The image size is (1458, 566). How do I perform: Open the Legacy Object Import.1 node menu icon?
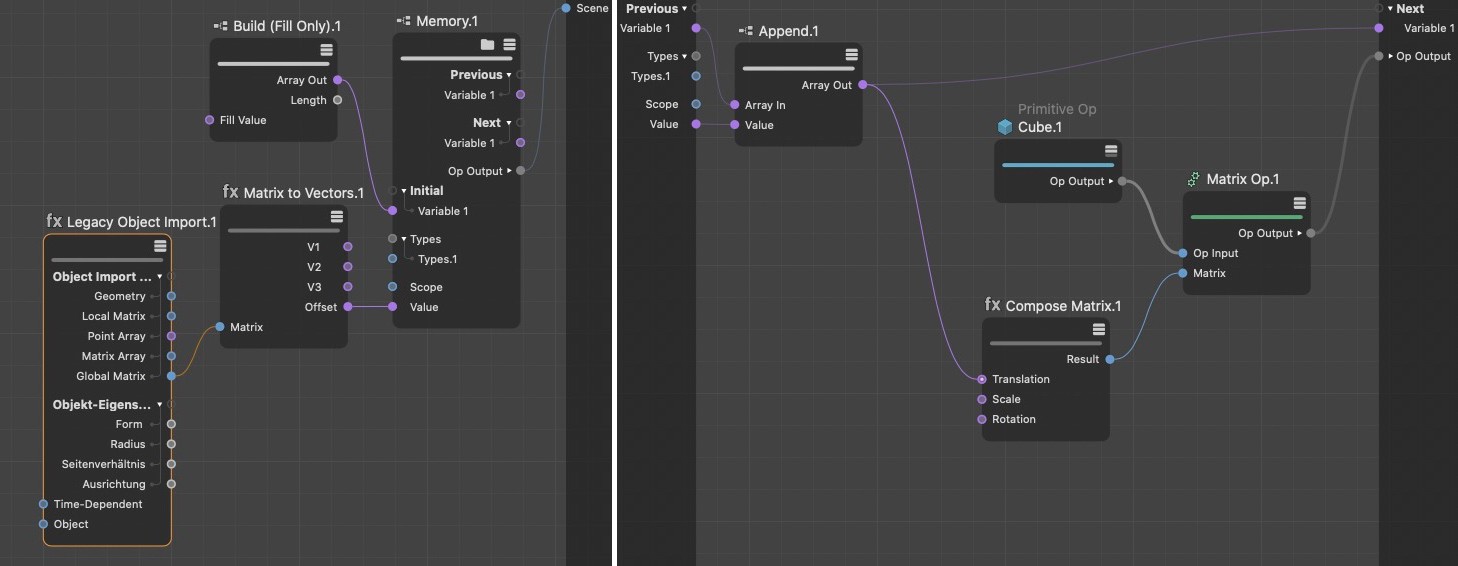coord(160,246)
